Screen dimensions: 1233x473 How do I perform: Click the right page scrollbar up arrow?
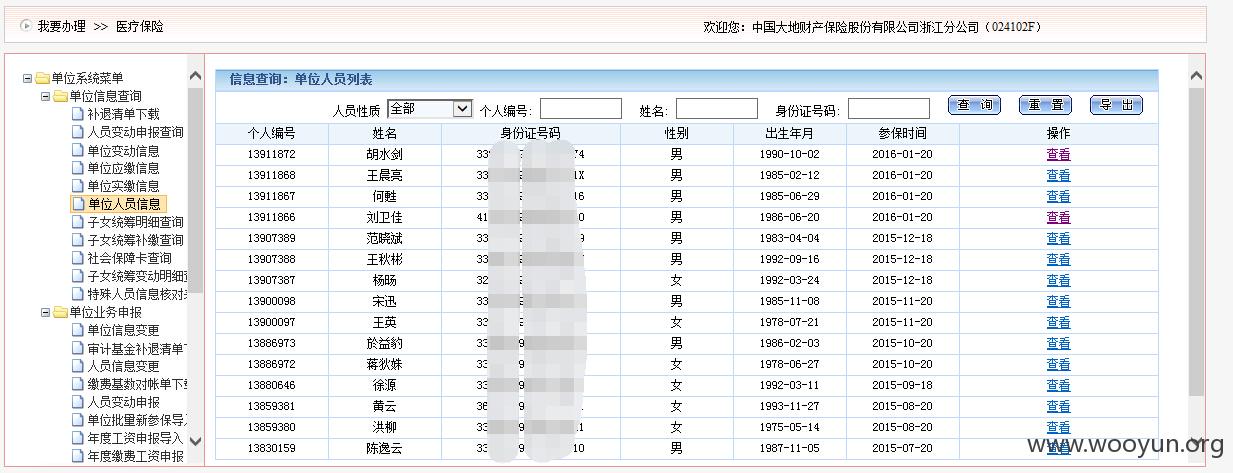pyautogui.click(x=1196, y=75)
